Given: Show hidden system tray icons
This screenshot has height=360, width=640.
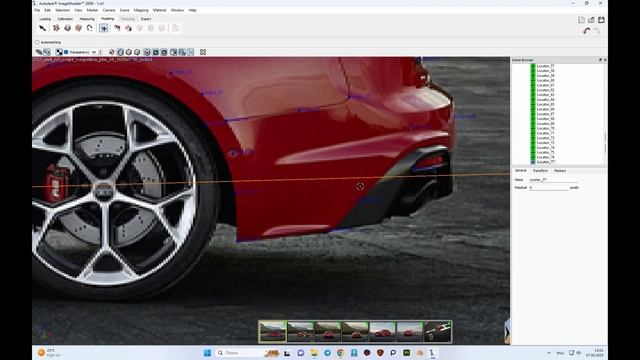Looking at the screenshot, I should (x=549, y=353).
